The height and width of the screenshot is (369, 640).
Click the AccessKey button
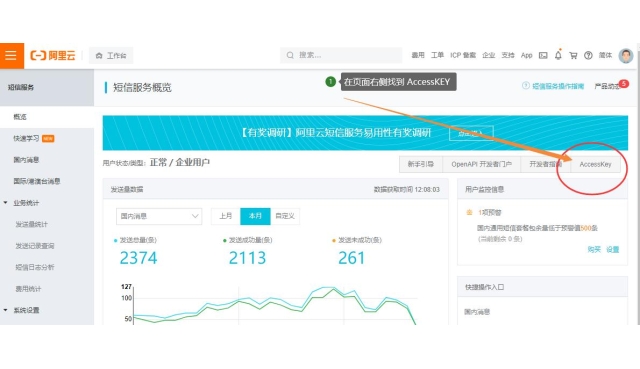tap(595, 164)
